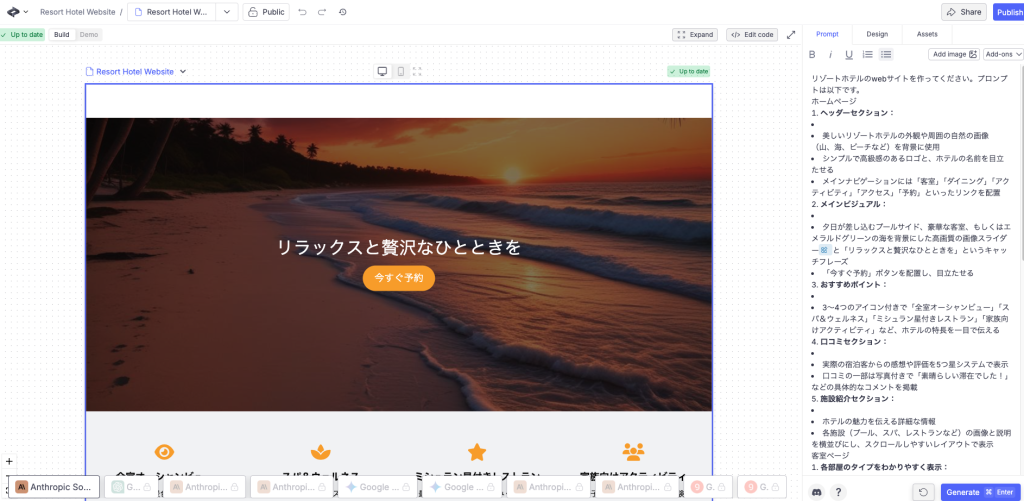The height and width of the screenshot is (501, 1024).
Task: Select the Anthropic browser tab at bottom
Action: [x=54, y=487]
